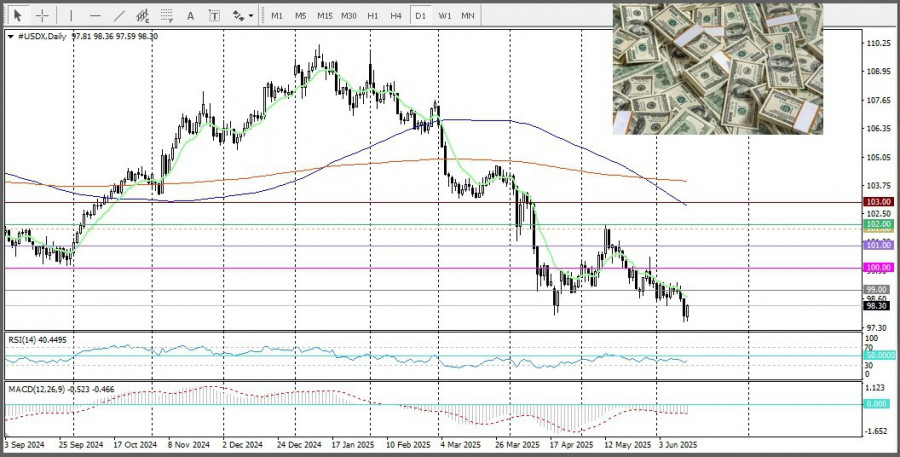Switch to MN monthly timeframe
900x457 pixels.
click(468, 16)
